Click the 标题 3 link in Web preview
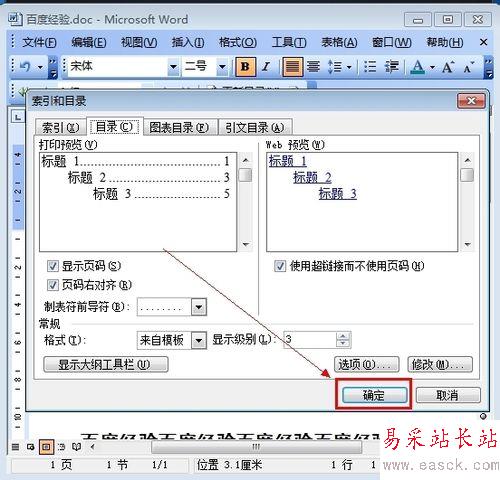This screenshot has width=500, height=480. pos(338,194)
